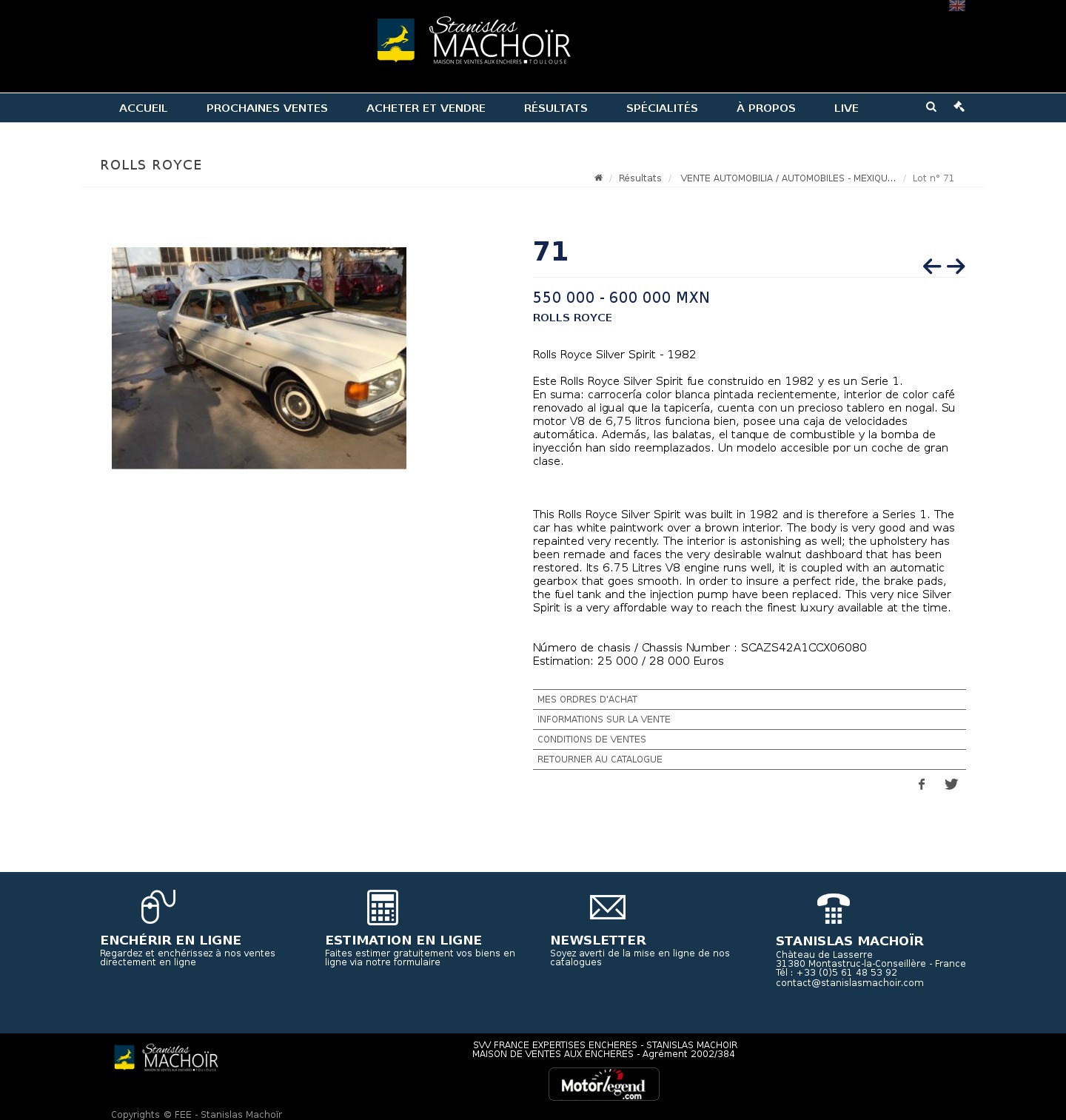Open Prochaines Ventes menu
Viewport: 1066px width, 1120px height.
tap(267, 108)
